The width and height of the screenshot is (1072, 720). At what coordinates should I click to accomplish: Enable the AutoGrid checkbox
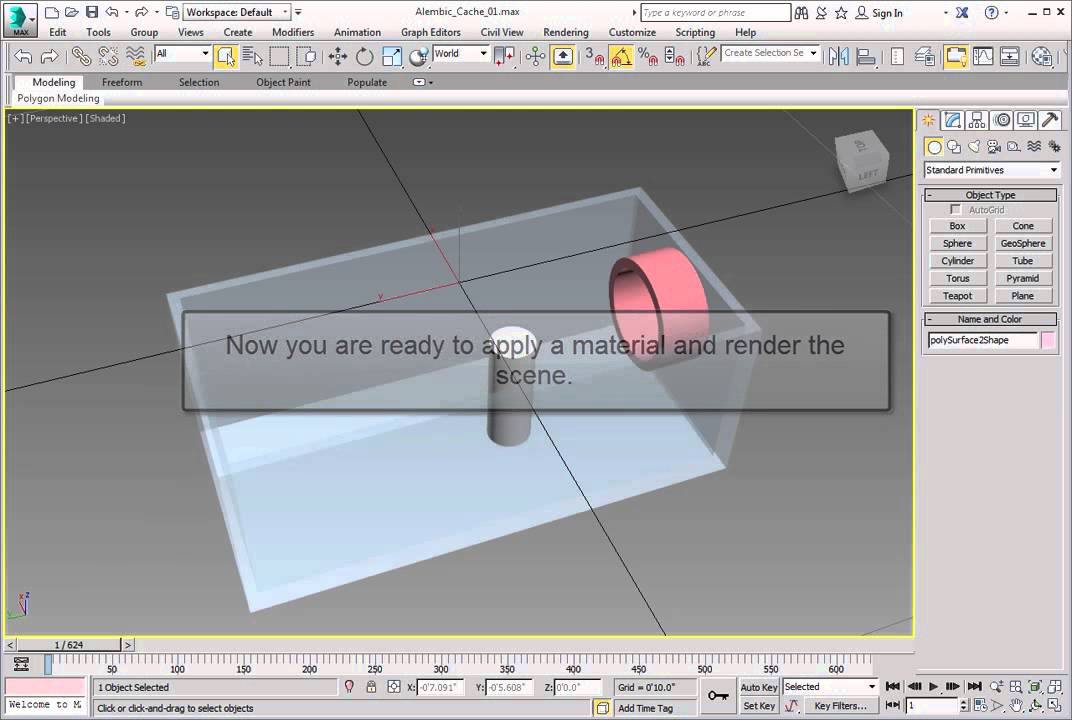click(956, 210)
